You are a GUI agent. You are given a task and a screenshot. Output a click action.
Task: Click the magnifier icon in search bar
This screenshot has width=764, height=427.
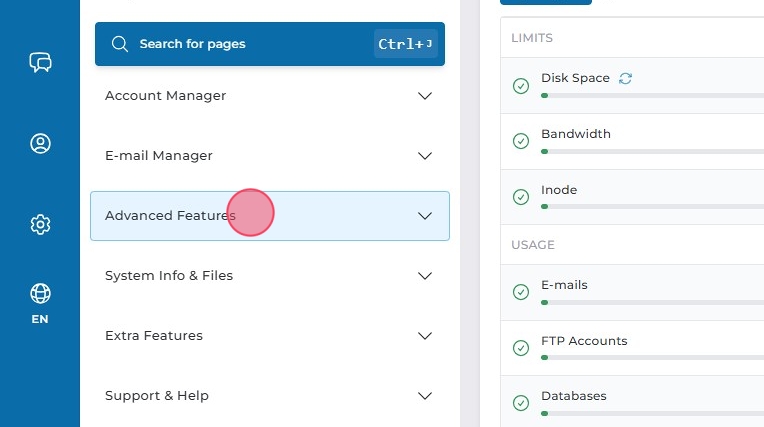pos(120,44)
